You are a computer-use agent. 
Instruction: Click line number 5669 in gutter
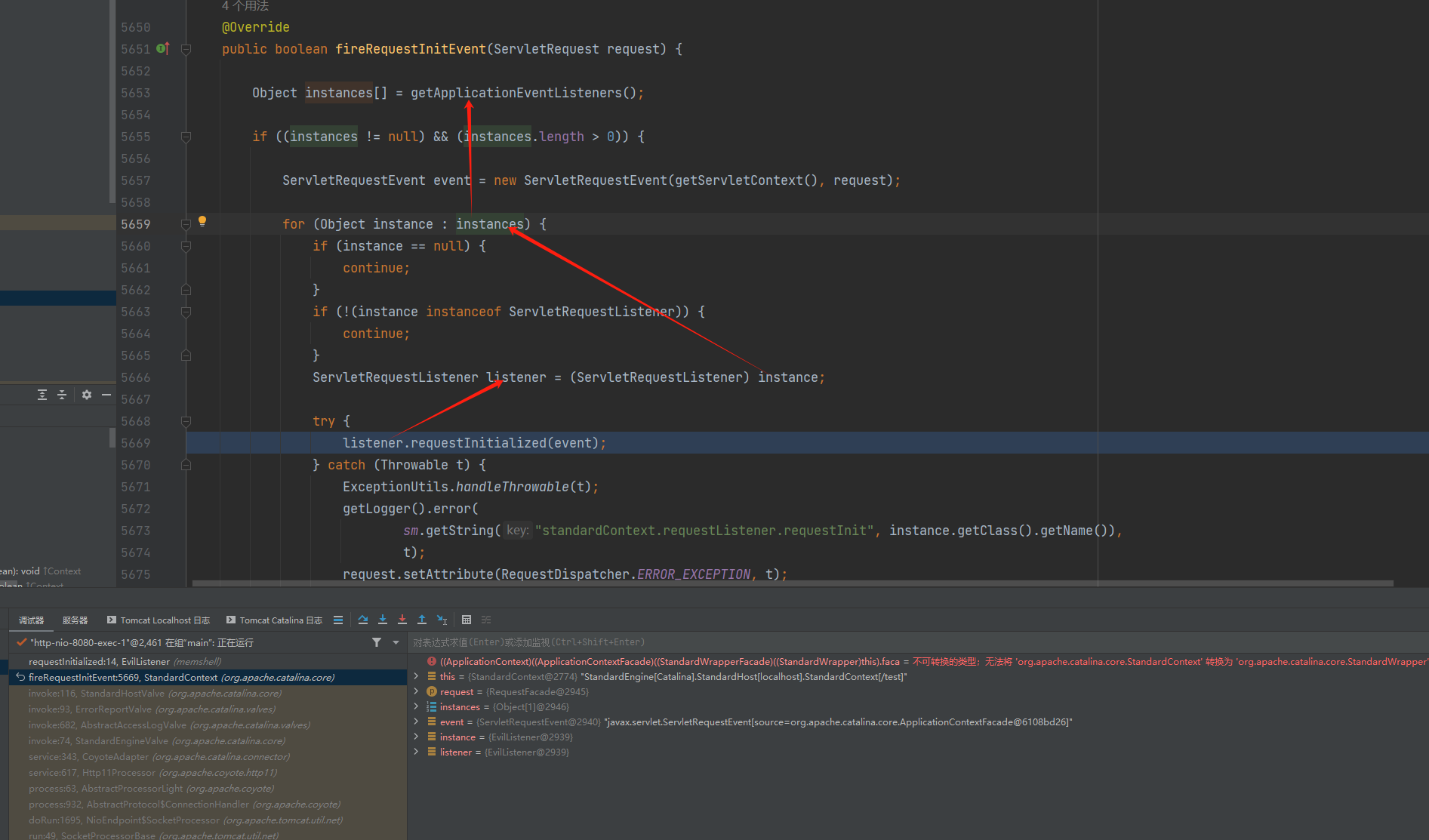tap(136, 443)
